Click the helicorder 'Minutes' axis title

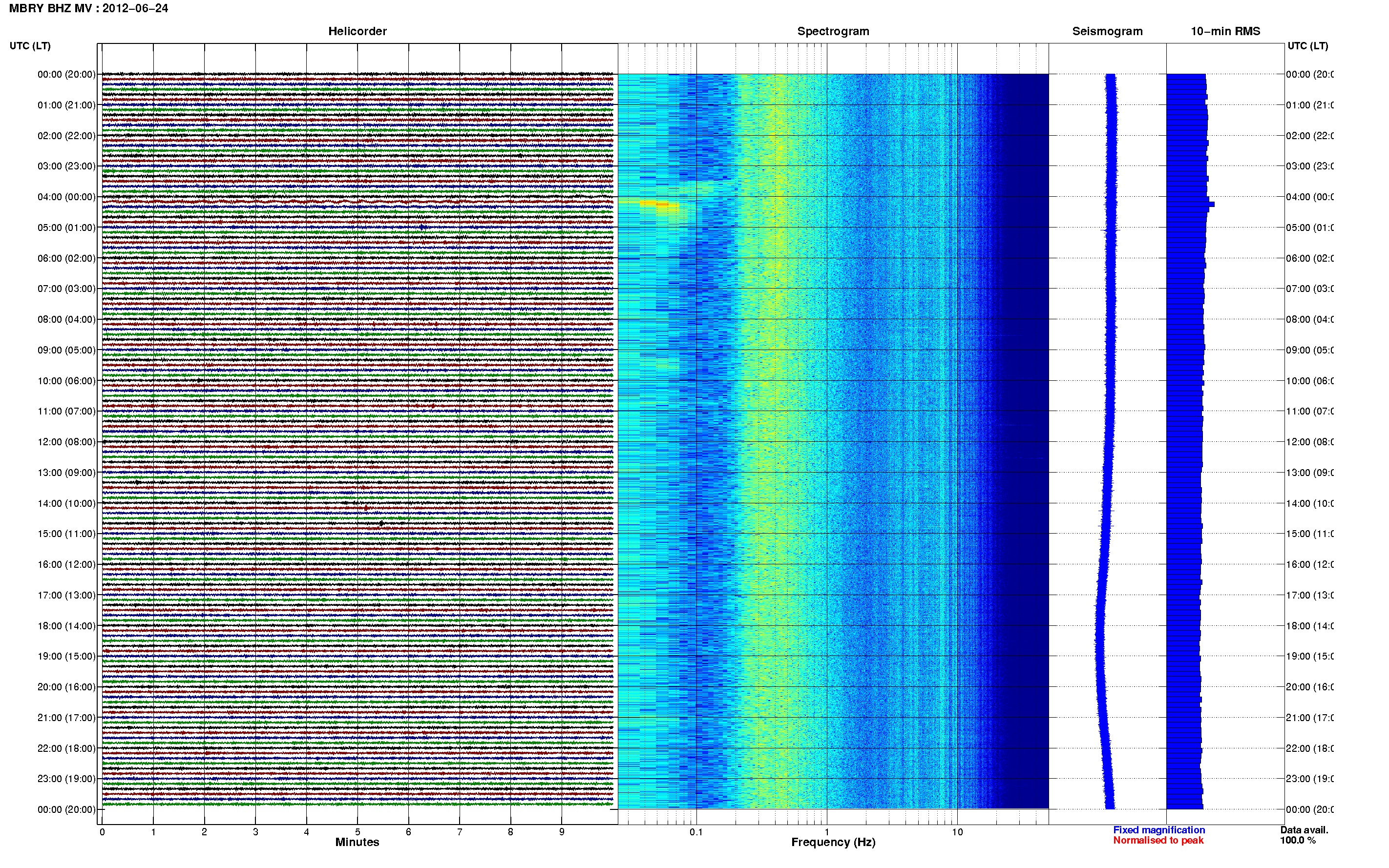tap(357, 842)
